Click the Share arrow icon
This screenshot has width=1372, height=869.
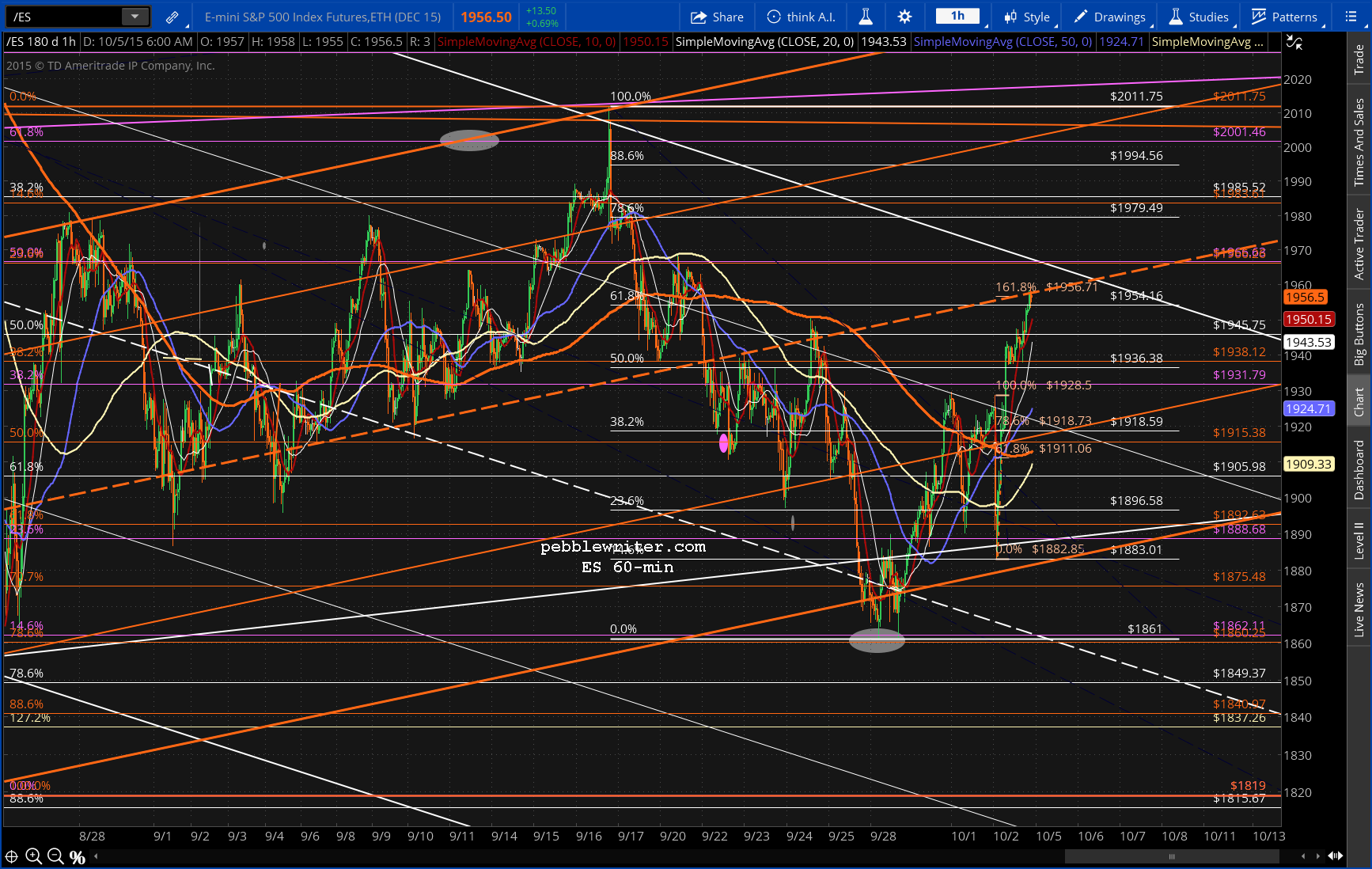[x=698, y=17]
